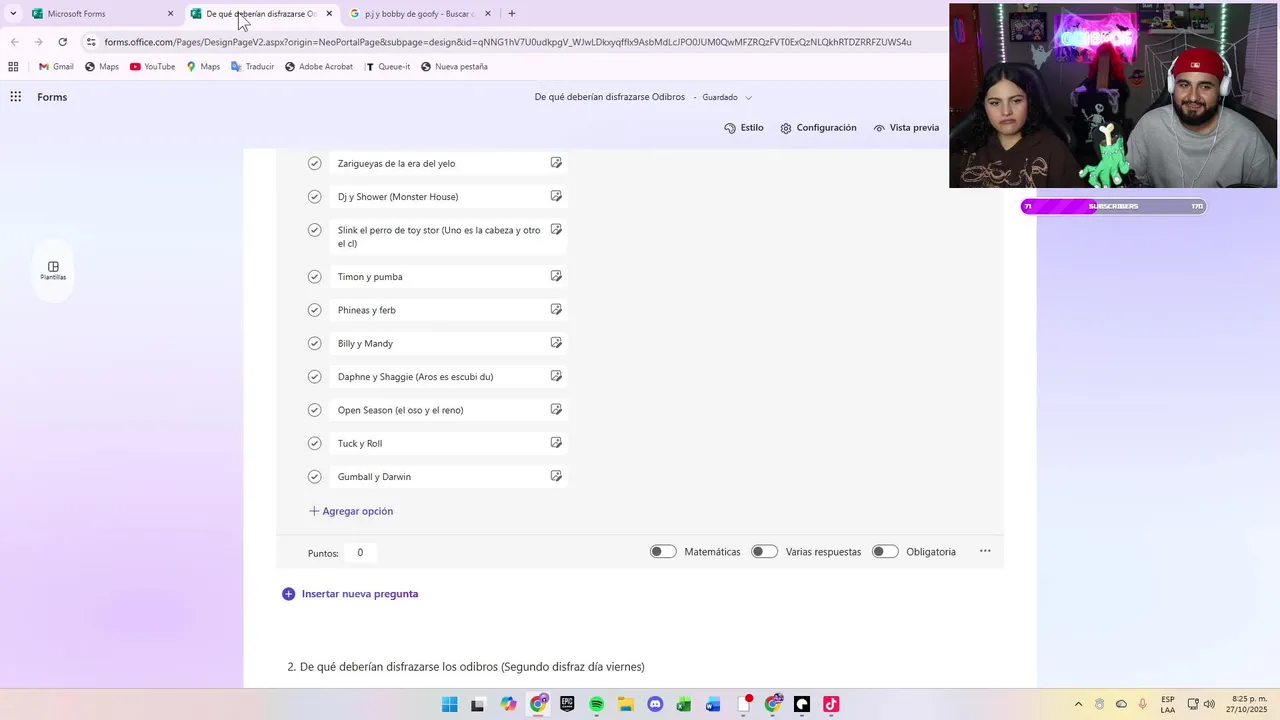
Task: Open the clock showing 8:25 p. m.
Action: pos(1249,704)
